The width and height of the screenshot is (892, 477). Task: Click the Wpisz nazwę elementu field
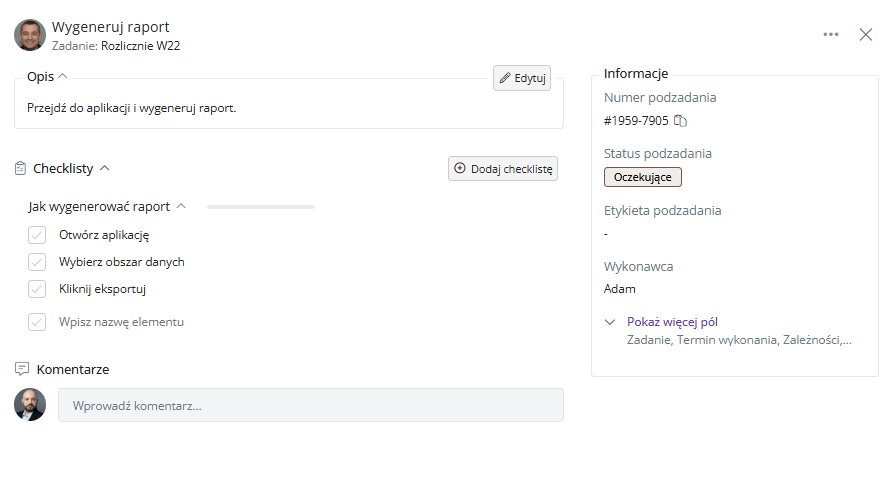(x=121, y=322)
